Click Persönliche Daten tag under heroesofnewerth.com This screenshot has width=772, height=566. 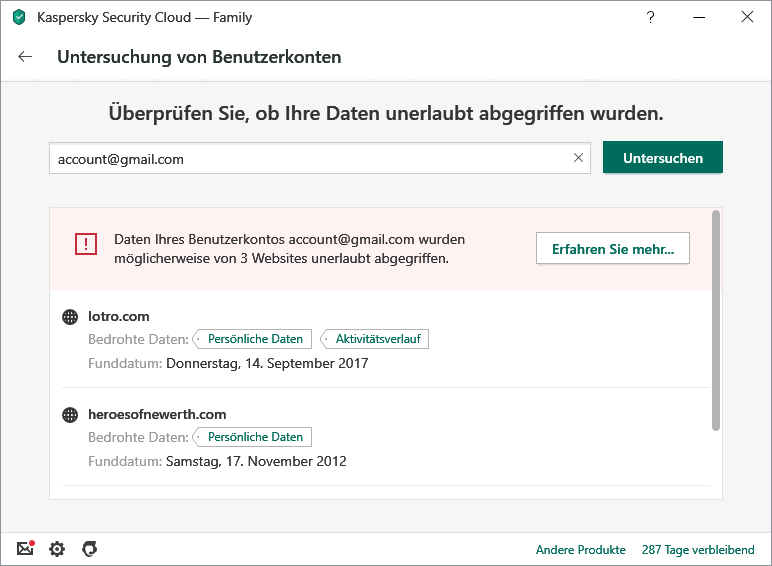pos(254,437)
